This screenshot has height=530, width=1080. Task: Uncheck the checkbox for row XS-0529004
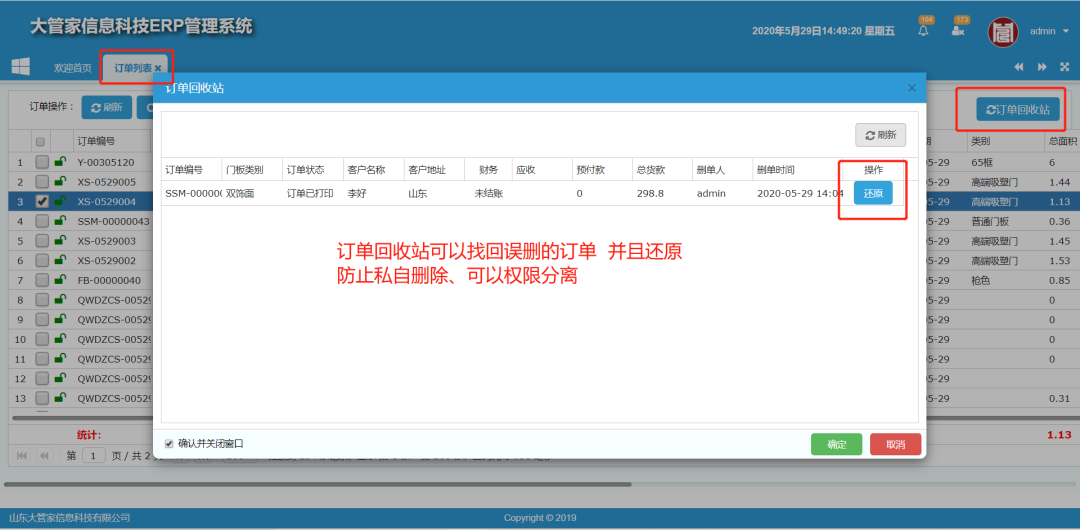[x=42, y=201]
